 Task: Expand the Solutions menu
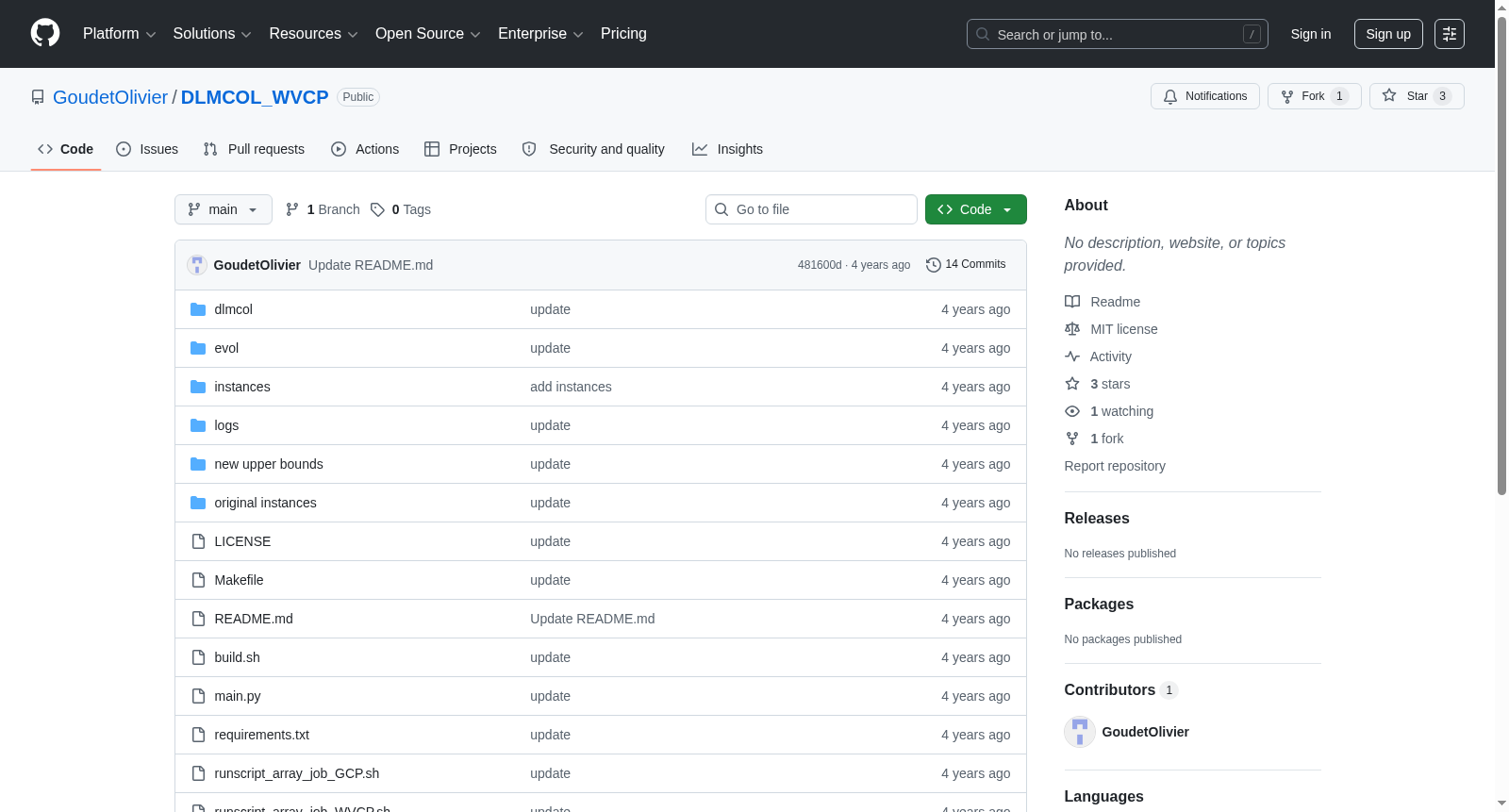[212, 34]
